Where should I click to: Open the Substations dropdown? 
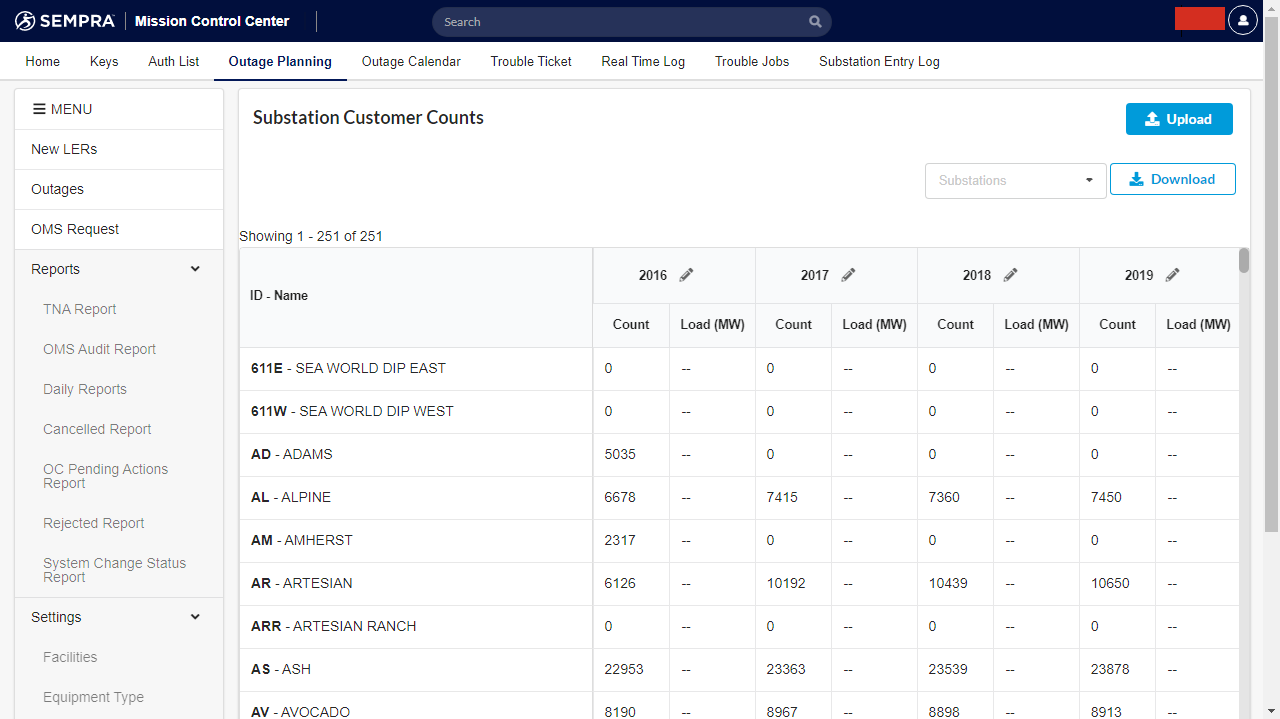[x=1015, y=181]
